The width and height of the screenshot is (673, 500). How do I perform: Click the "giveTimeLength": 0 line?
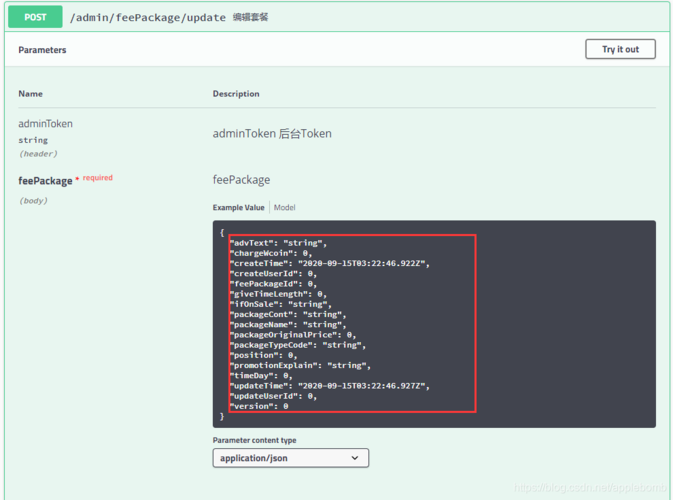click(x=278, y=294)
